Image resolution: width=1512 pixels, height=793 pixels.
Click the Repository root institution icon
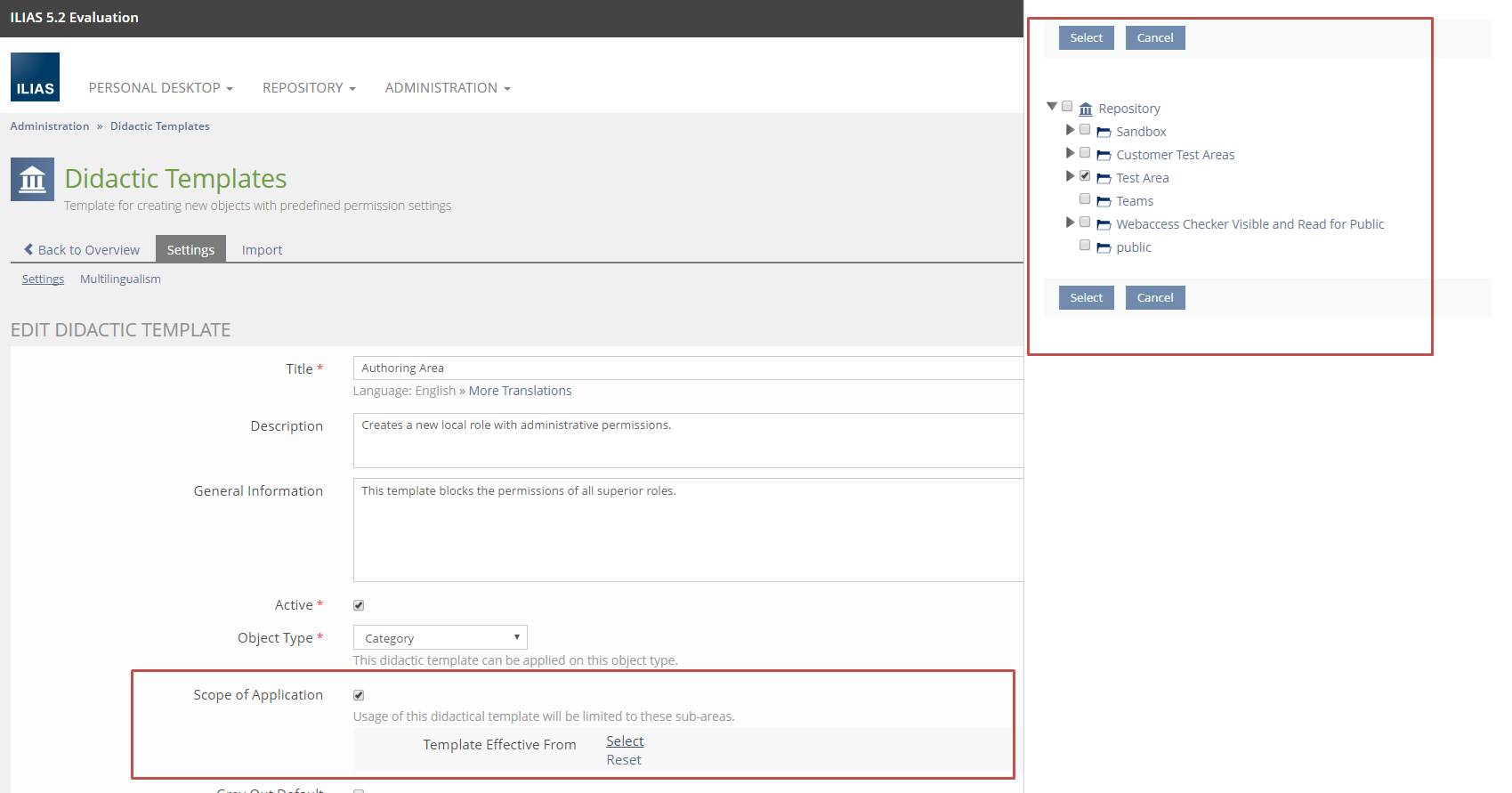[1086, 109]
